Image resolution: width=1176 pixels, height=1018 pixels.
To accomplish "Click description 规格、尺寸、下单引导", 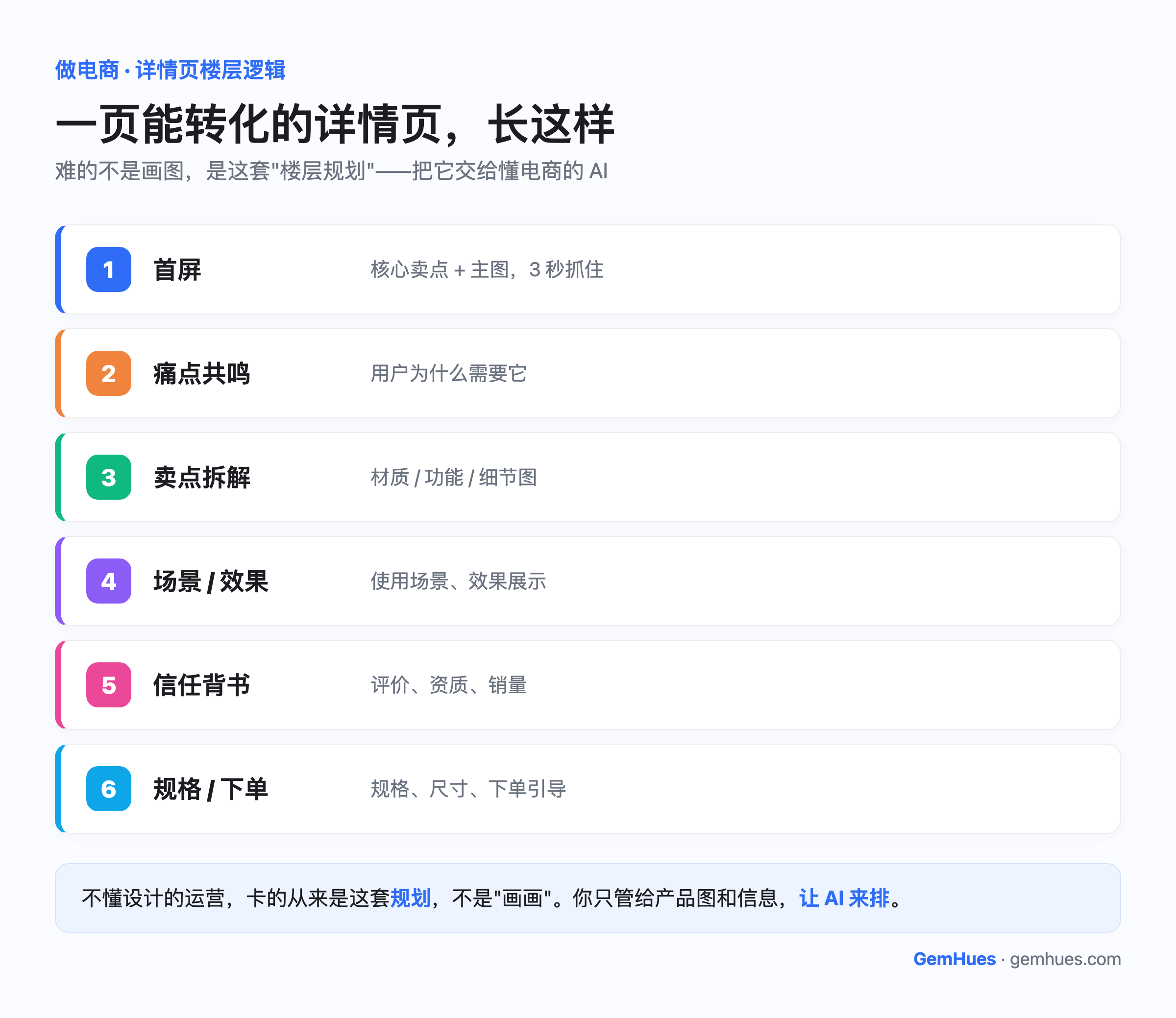I will (468, 790).
